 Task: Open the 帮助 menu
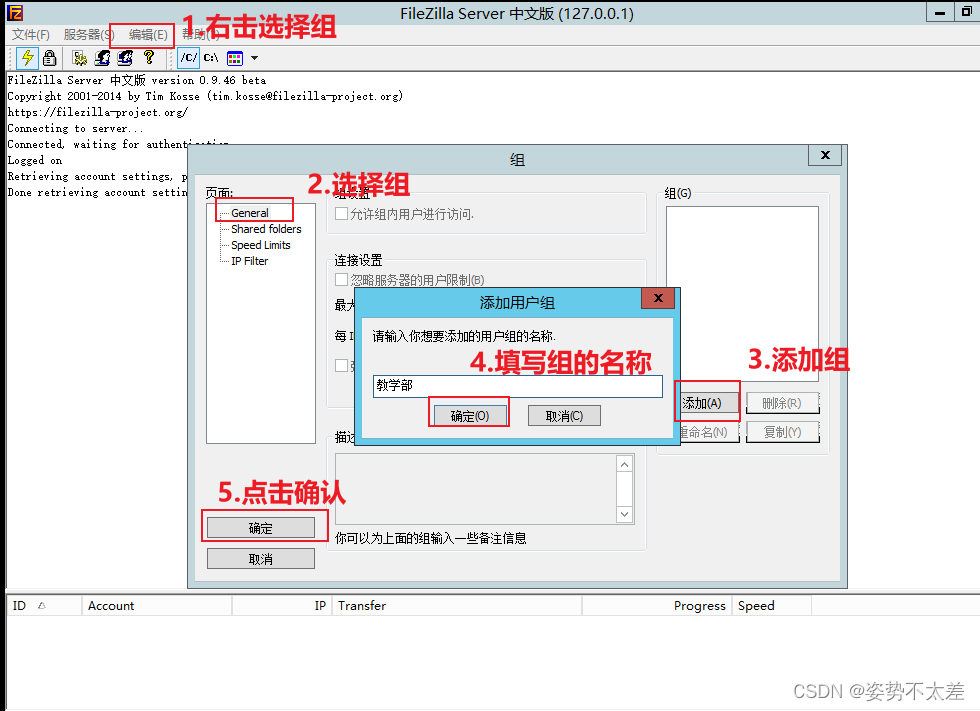click(198, 34)
